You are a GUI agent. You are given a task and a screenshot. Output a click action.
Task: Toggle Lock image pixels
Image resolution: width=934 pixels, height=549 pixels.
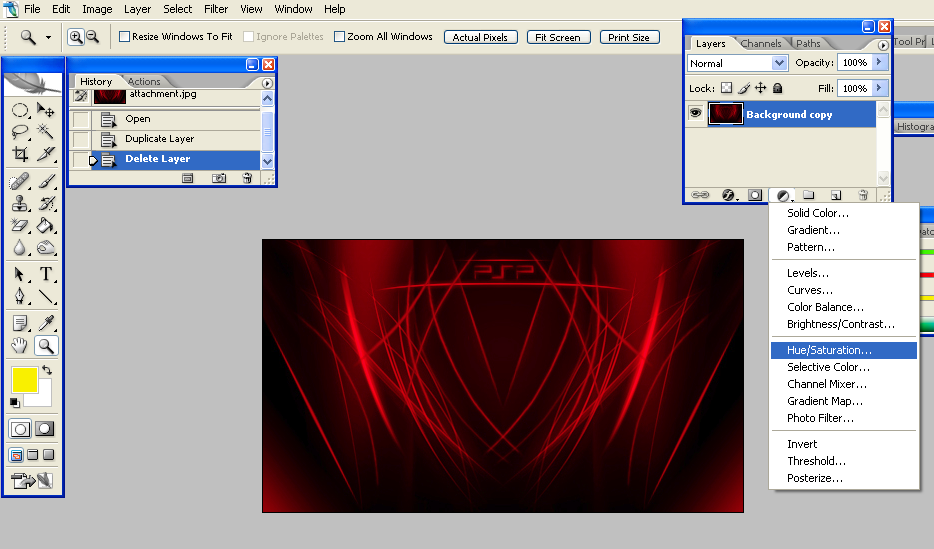(743, 88)
